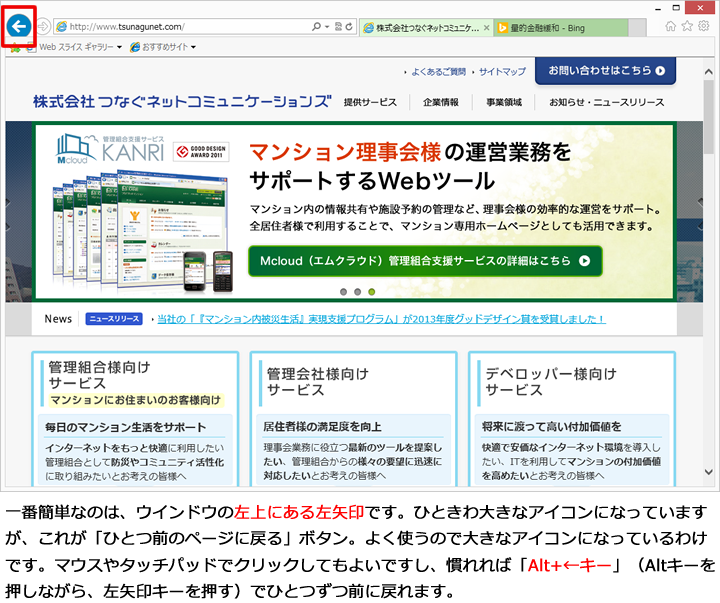The image size is (720, 603).
Task: Open a new tab with the blank tab button
Action: (637, 28)
